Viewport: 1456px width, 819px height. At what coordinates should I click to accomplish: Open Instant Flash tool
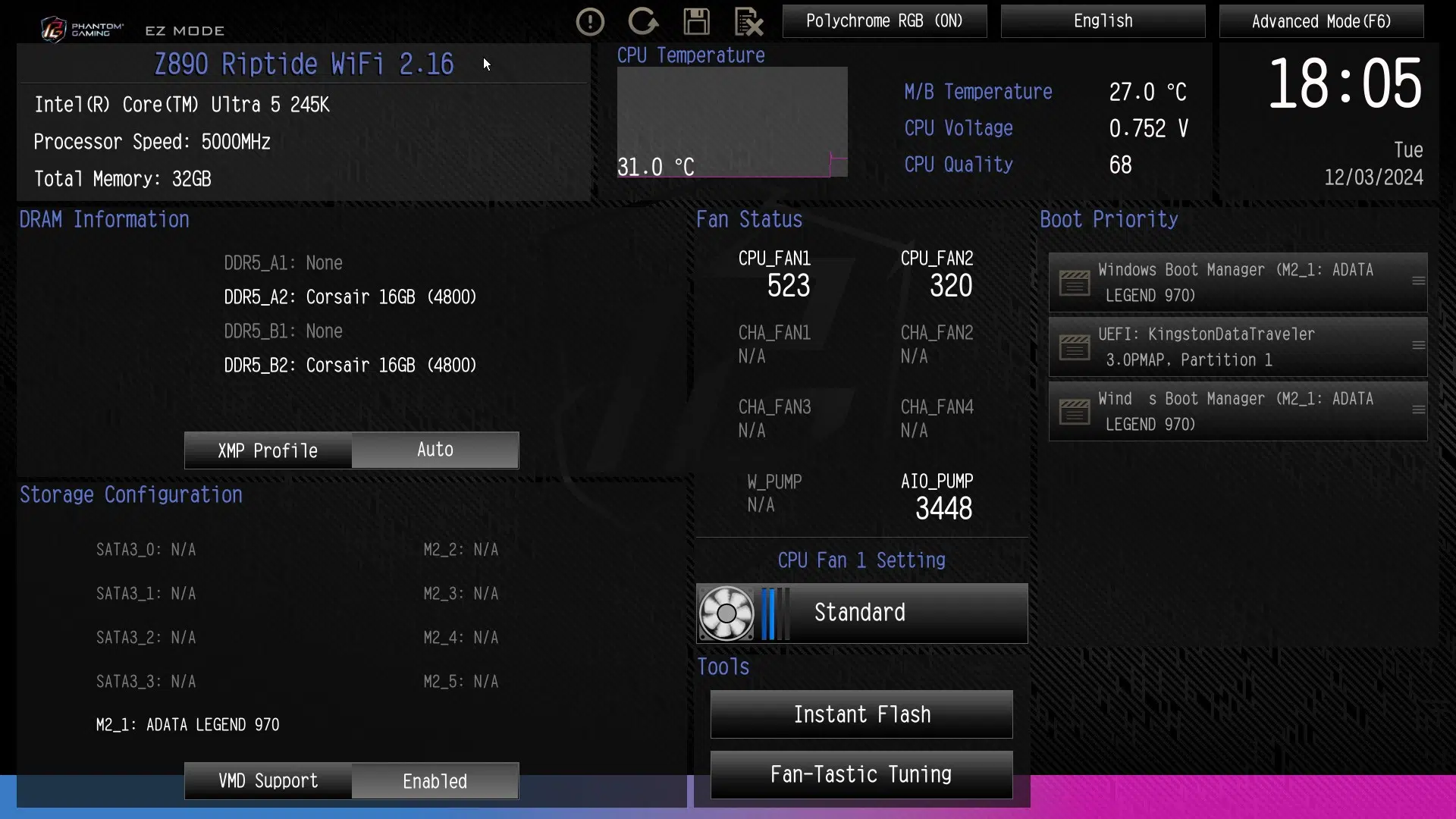[x=861, y=714]
